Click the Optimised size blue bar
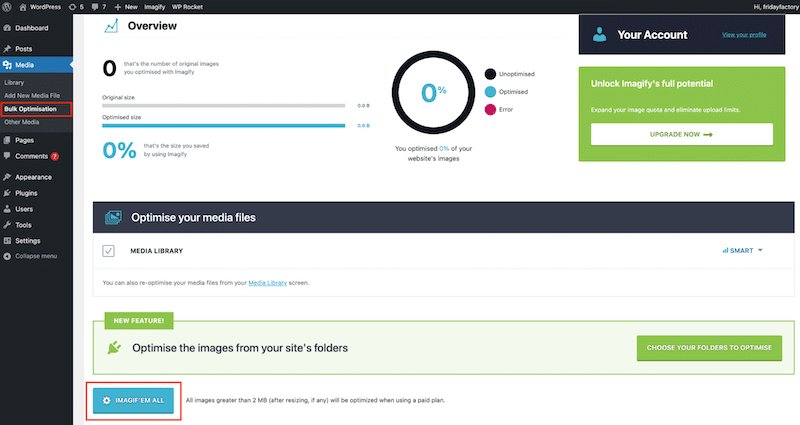800x425 pixels. (223, 126)
